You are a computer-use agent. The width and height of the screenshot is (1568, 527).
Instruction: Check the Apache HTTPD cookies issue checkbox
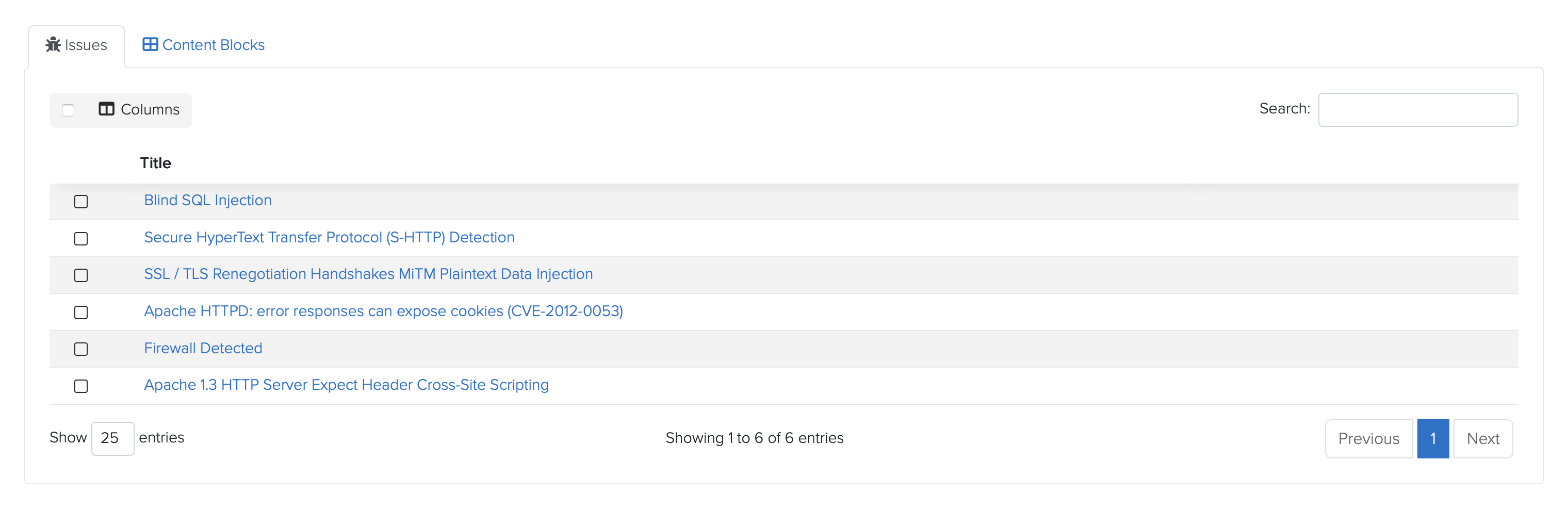coord(81,312)
